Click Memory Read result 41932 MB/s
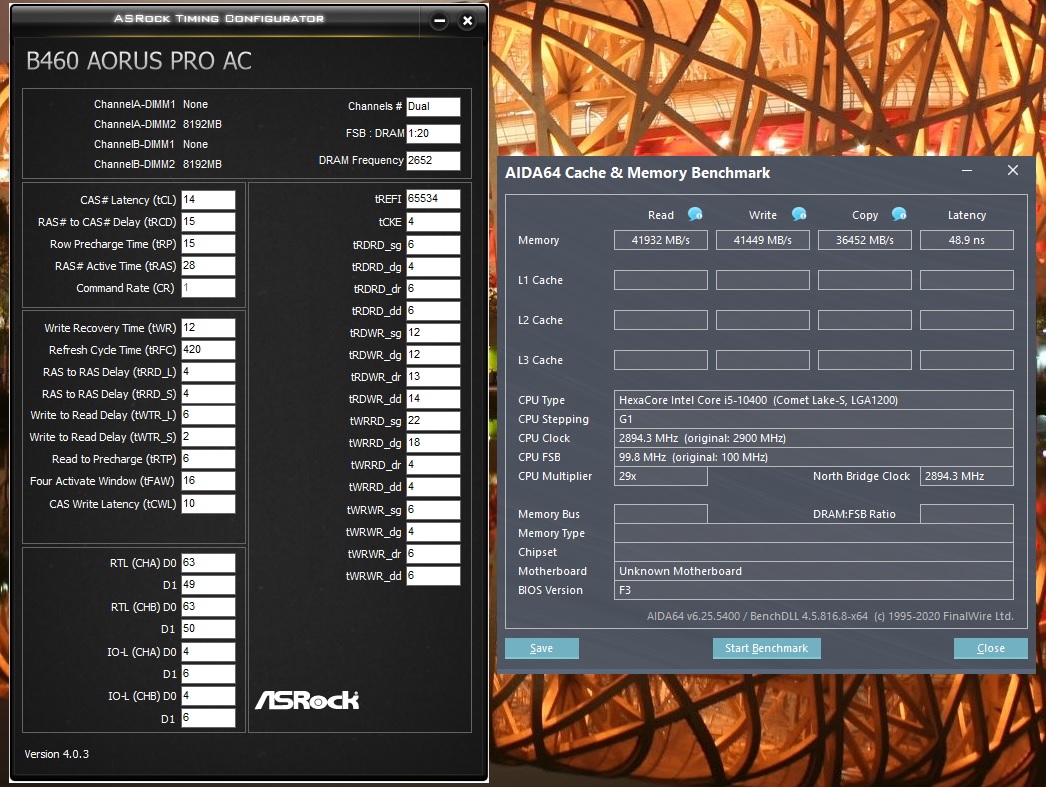The width and height of the screenshot is (1046, 787). point(660,240)
